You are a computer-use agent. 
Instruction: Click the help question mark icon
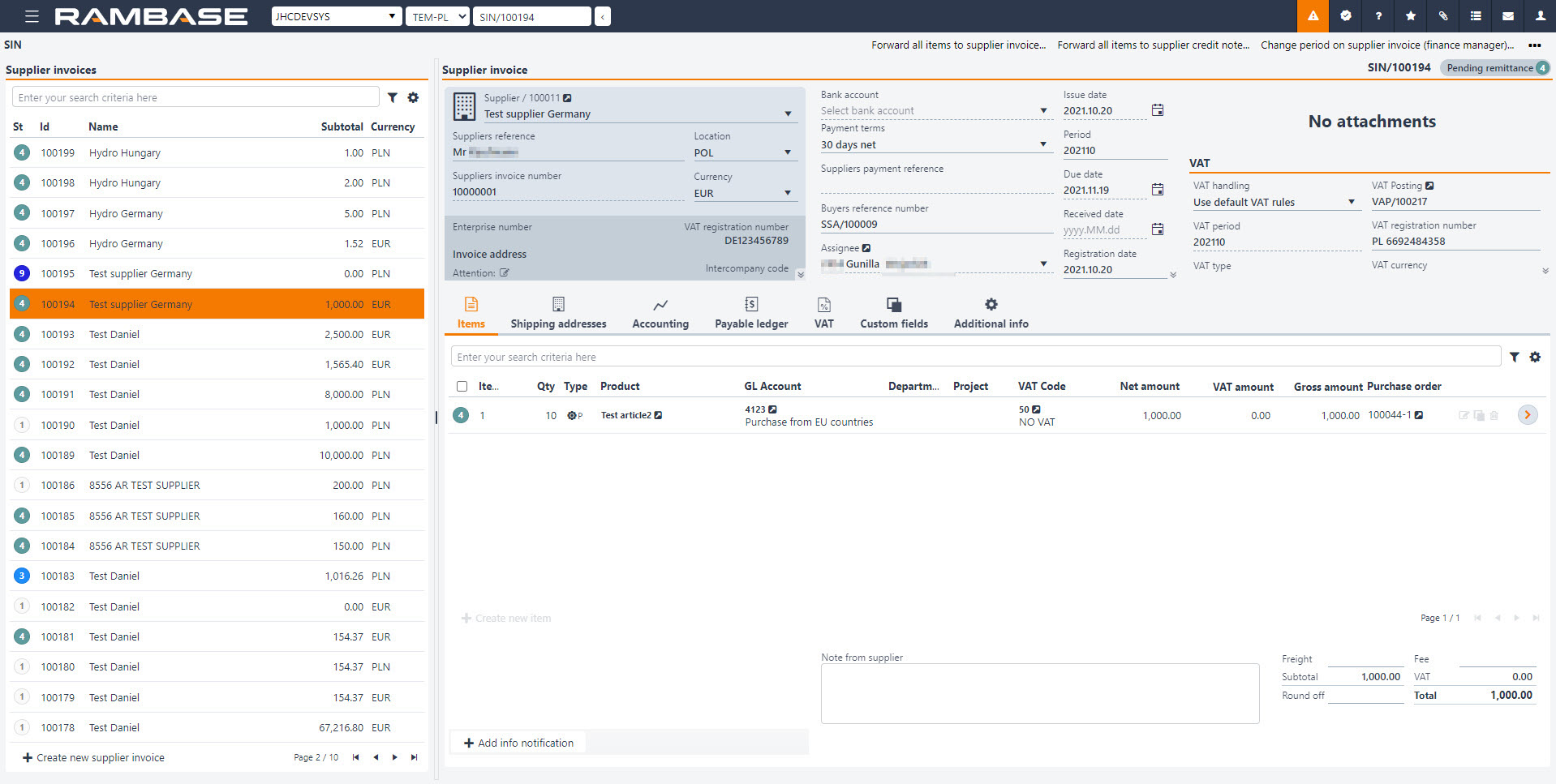tap(1378, 16)
